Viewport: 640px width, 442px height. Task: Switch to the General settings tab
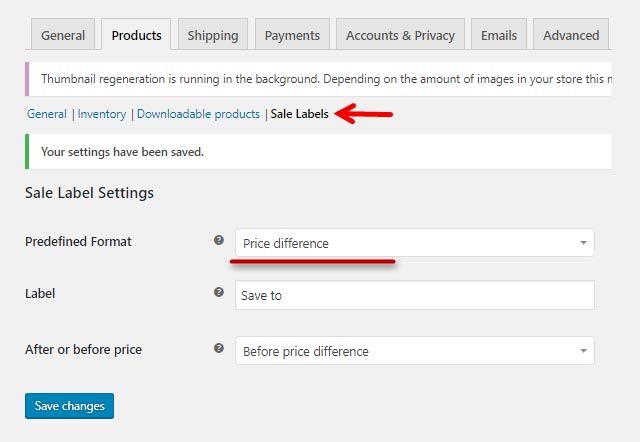click(x=63, y=34)
